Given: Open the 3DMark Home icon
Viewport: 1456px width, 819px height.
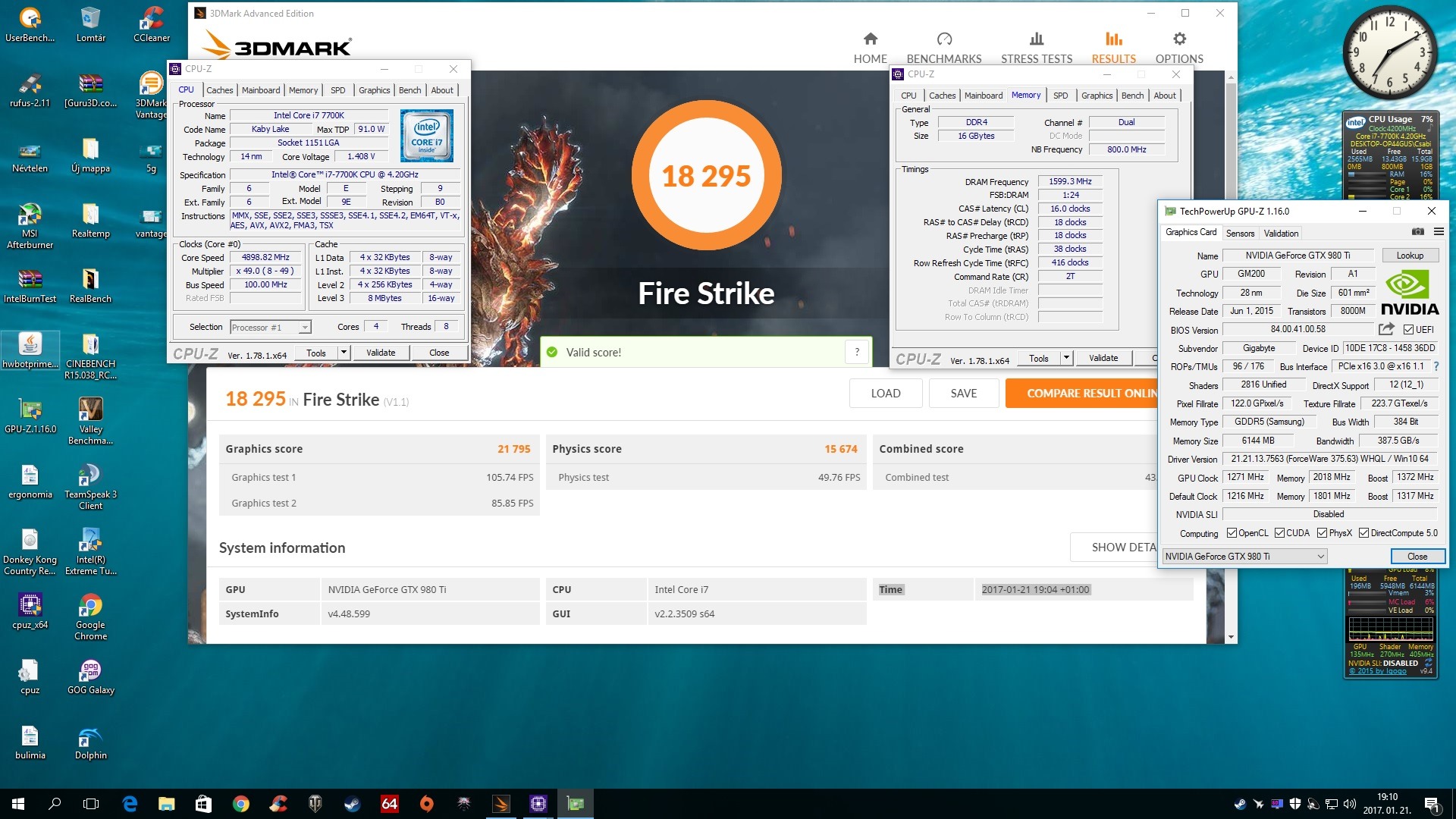Looking at the screenshot, I should point(870,39).
